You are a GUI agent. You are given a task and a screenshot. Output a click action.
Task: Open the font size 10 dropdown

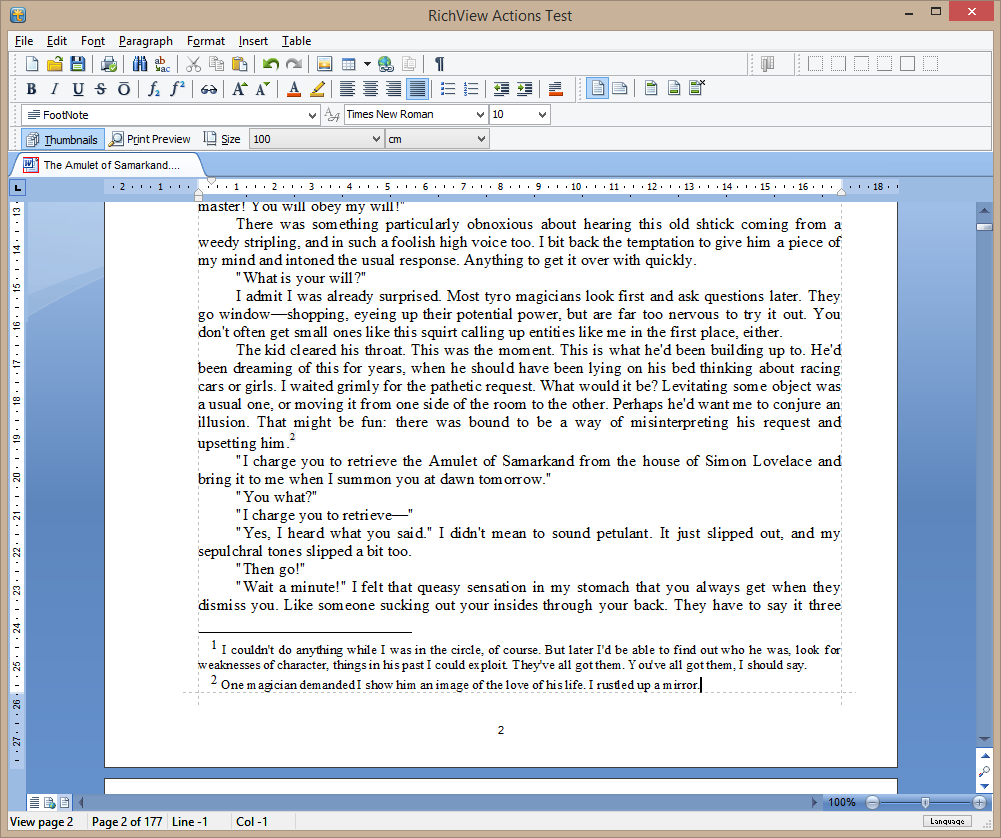click(x=542, y=115)
